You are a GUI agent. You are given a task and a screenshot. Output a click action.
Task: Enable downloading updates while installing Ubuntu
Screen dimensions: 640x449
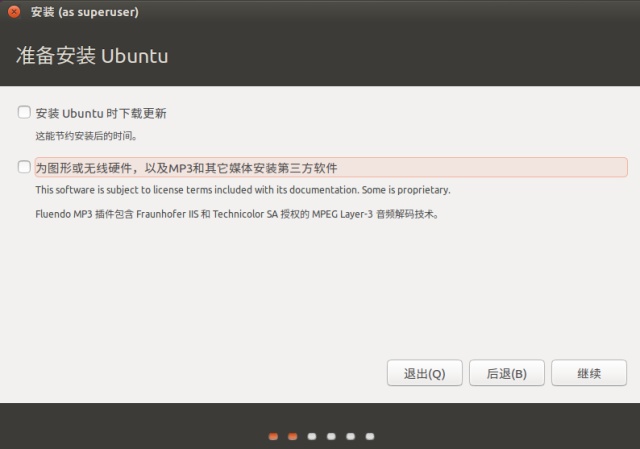pos(24,112)
